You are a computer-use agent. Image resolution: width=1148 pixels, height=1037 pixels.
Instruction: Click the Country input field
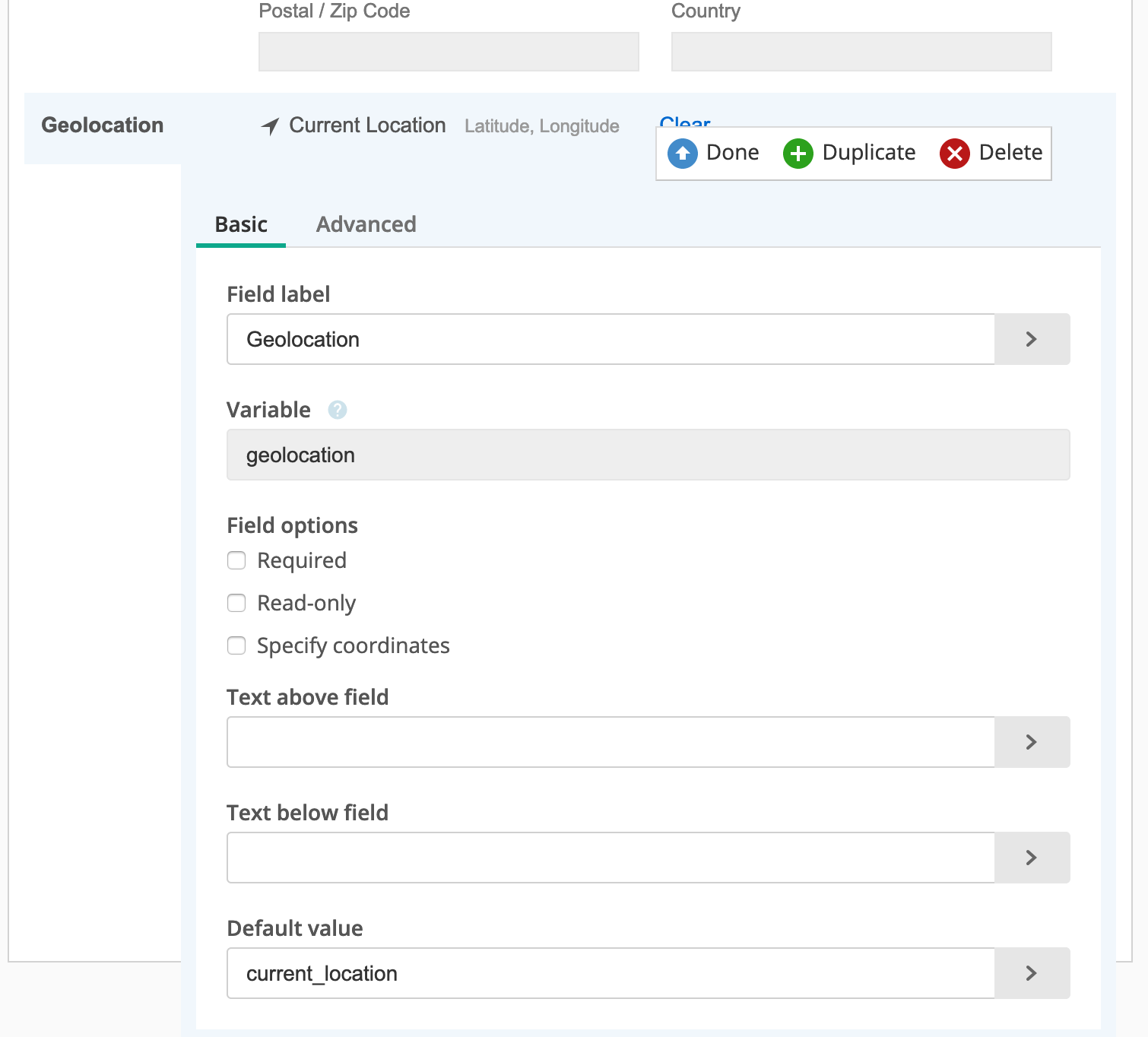(861, 52)
